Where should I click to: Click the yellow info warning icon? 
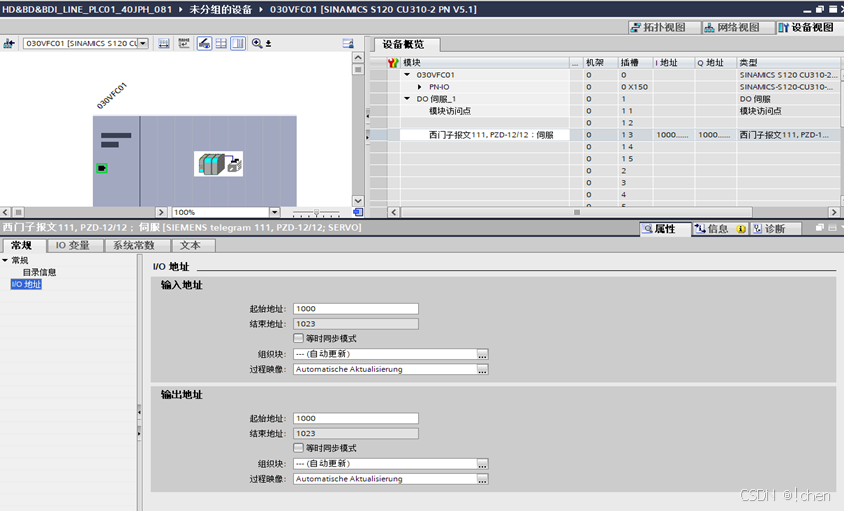pos(741,229)
